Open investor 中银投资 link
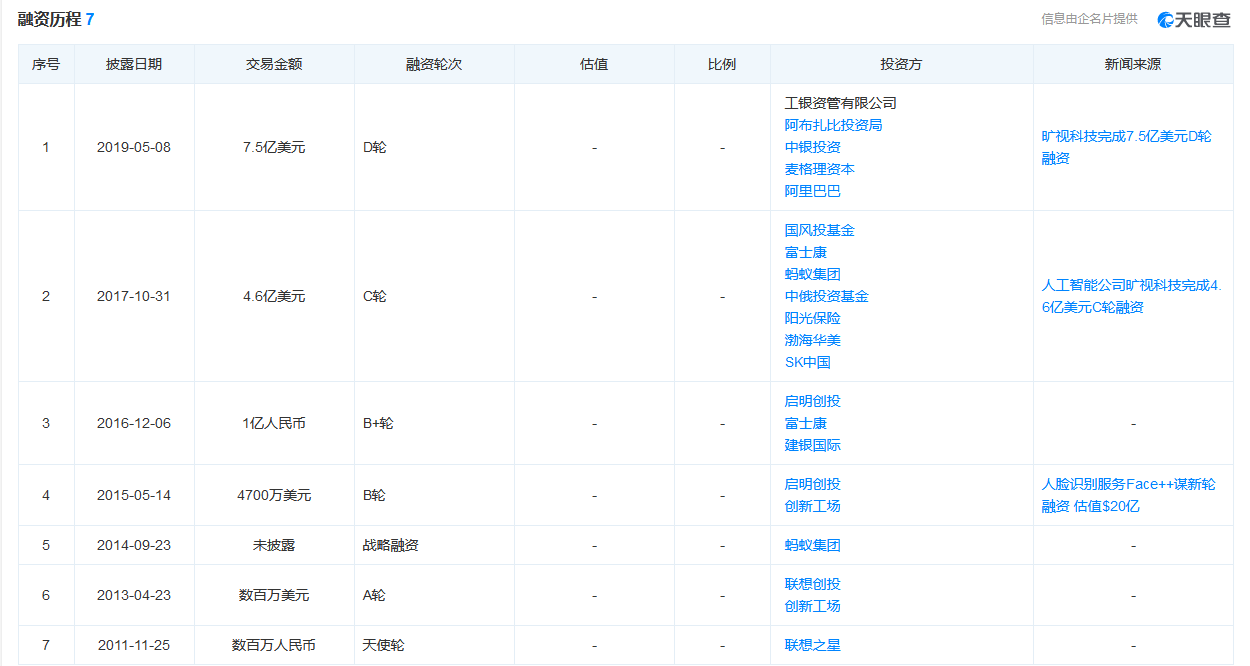Image resolution: width=1250 pixels, height=666 pixels. pyautogui.click(x=812, y=147)
